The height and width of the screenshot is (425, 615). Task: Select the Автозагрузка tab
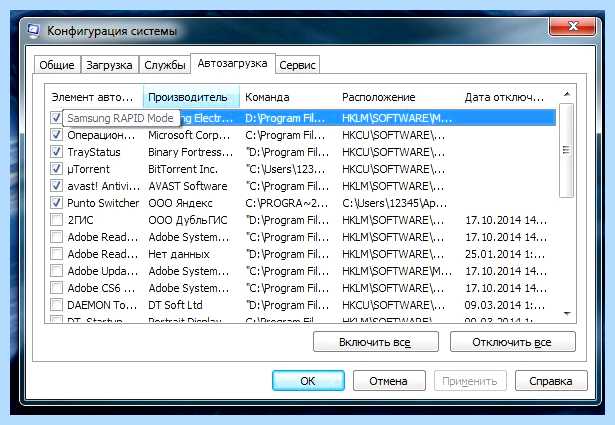click(x=233, y=64)
